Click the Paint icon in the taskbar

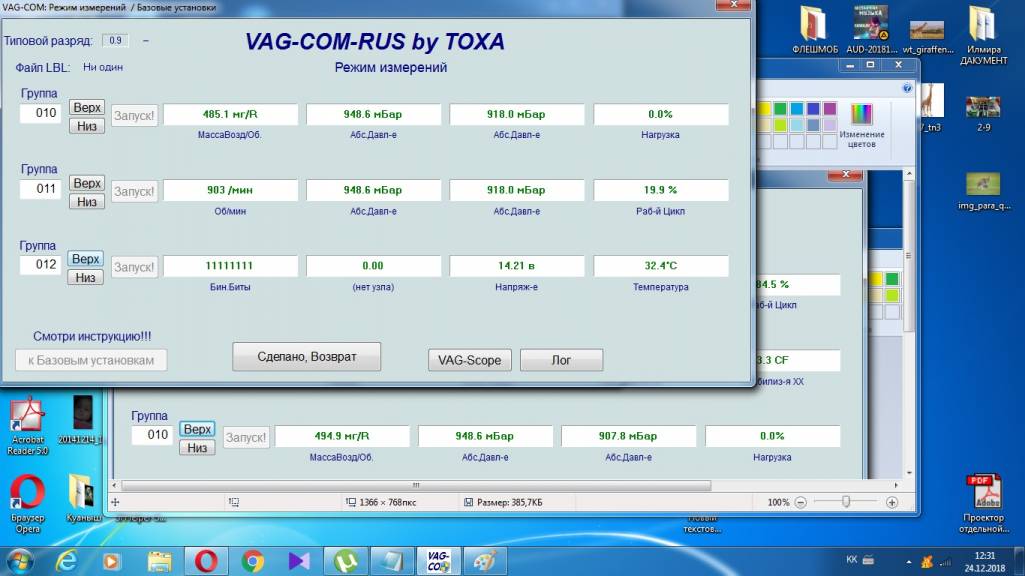pos(484,560)
